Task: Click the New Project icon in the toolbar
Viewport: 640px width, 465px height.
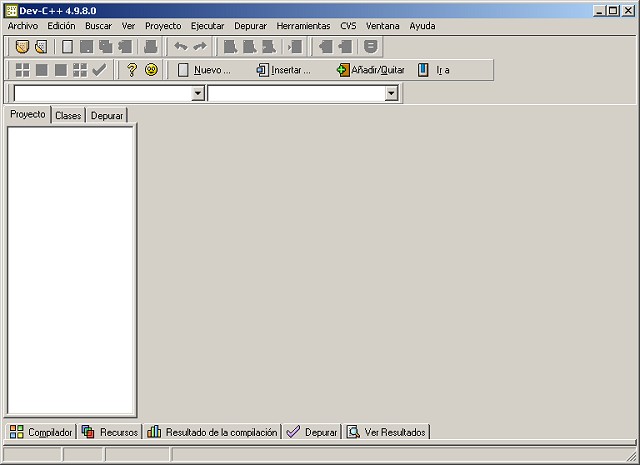Action: pyautogui.click(x=22, y=47)
